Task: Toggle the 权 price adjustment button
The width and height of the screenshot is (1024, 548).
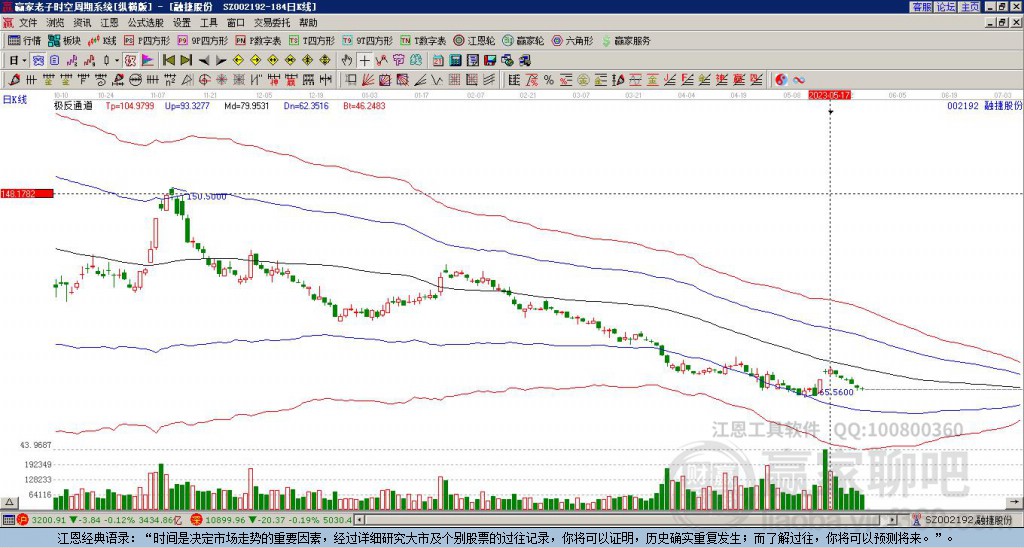Action: pos(130,61)
